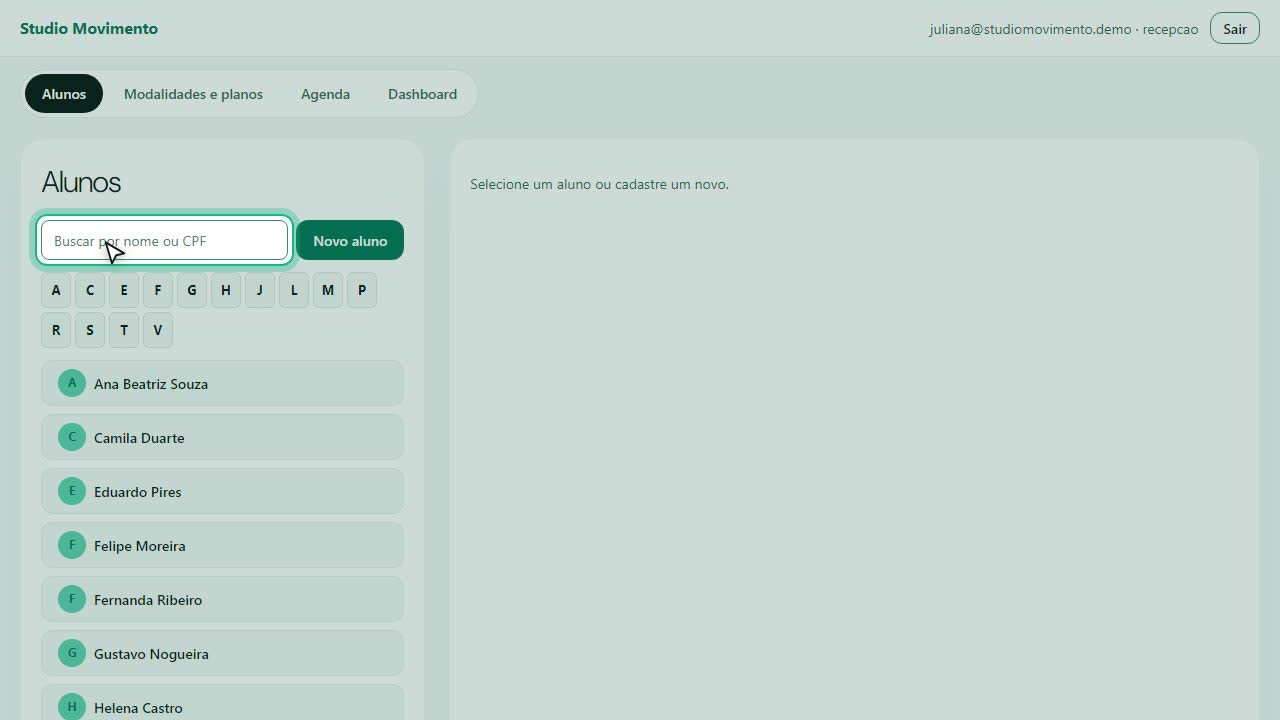Click the avatar icon of Ana Beatriz Souza
The image size is (1280, 720).
(72, 383)
